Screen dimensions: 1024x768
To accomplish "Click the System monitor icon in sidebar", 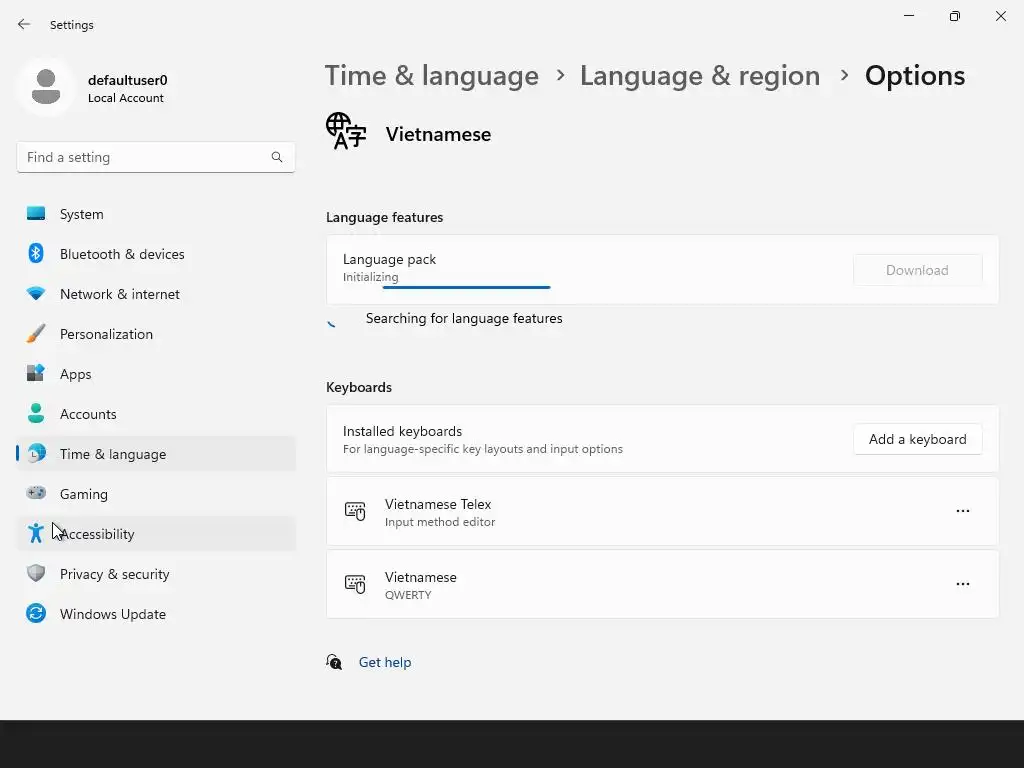I will (36, 214).
